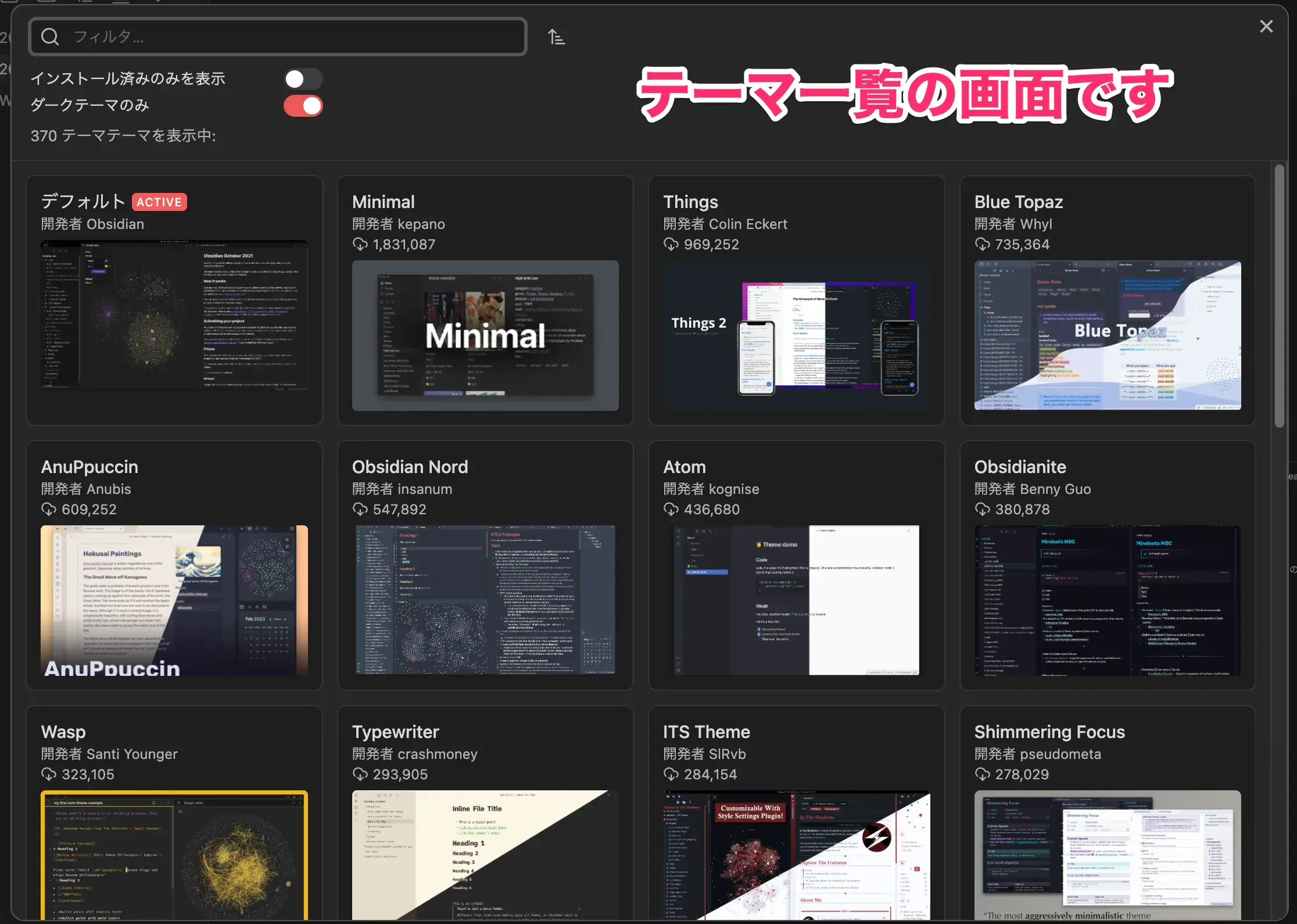This screenshot has height=924, width=1297.
Task: Select the Things theme title
Action: tap(691, 202)
